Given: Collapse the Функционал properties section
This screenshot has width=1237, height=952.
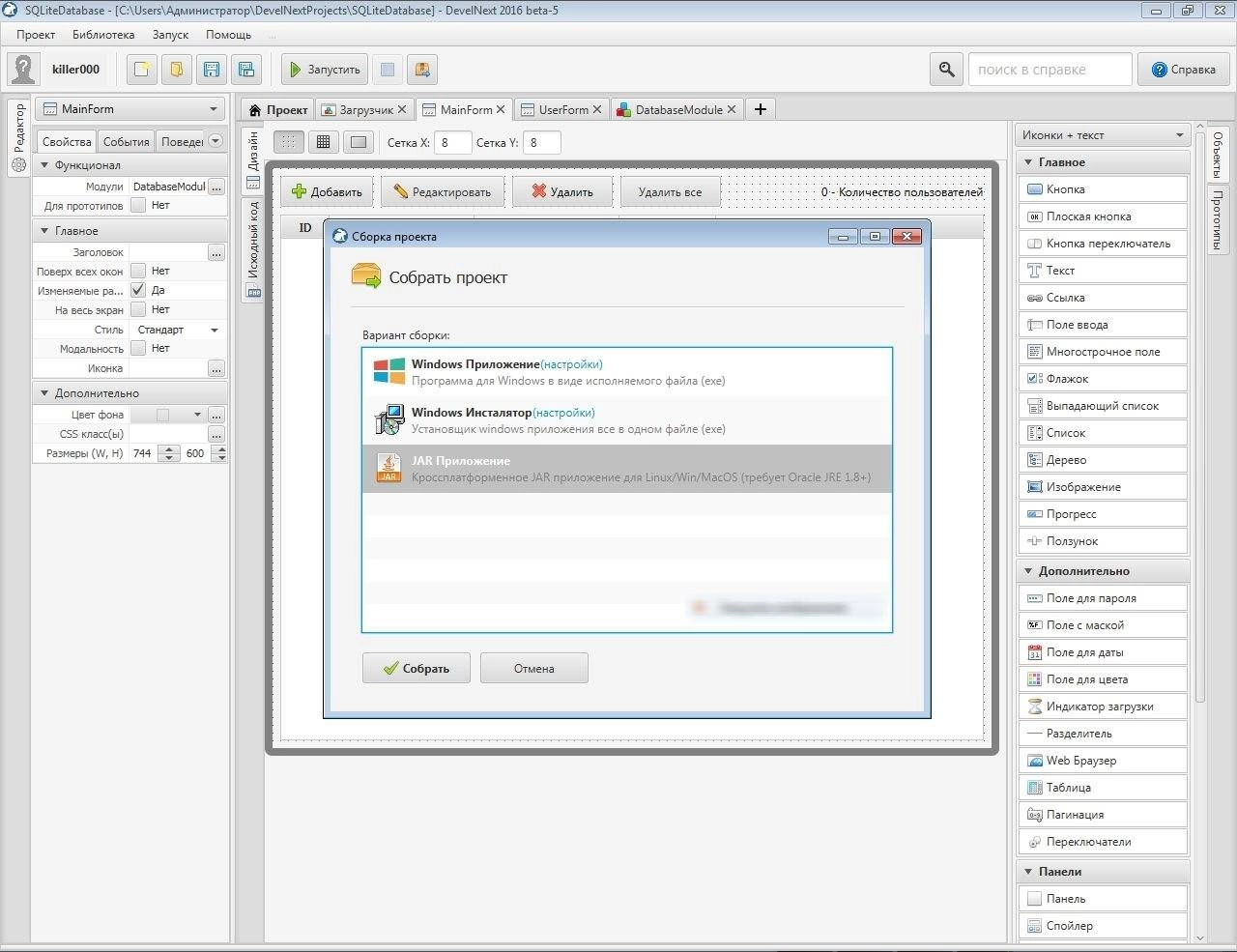Looking at the screenshot, I should [x=44, y=165].
